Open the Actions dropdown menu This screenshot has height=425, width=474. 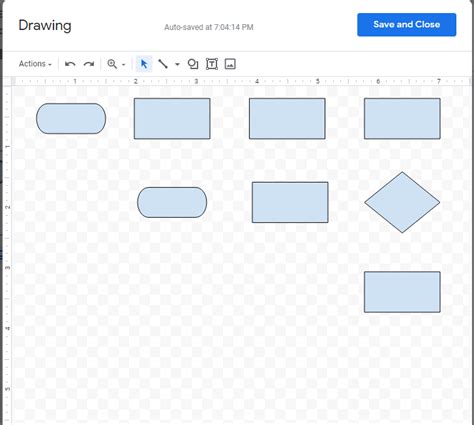(35, 64)
